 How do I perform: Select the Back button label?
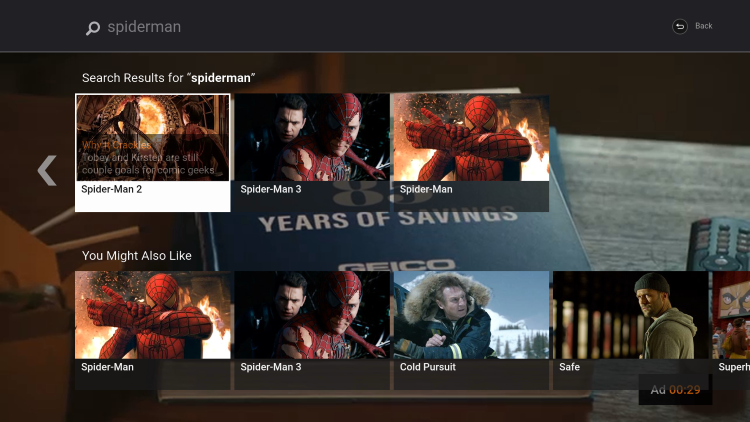click(704, 26)
